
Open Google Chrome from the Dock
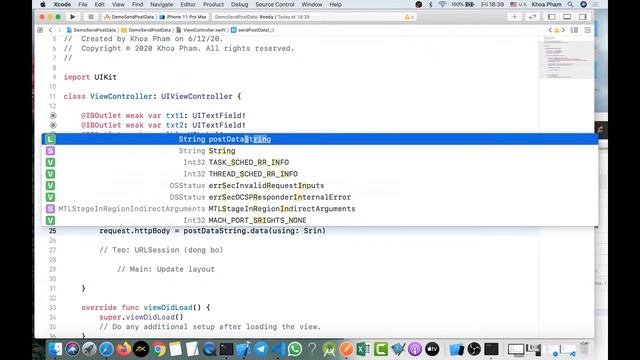159,349
